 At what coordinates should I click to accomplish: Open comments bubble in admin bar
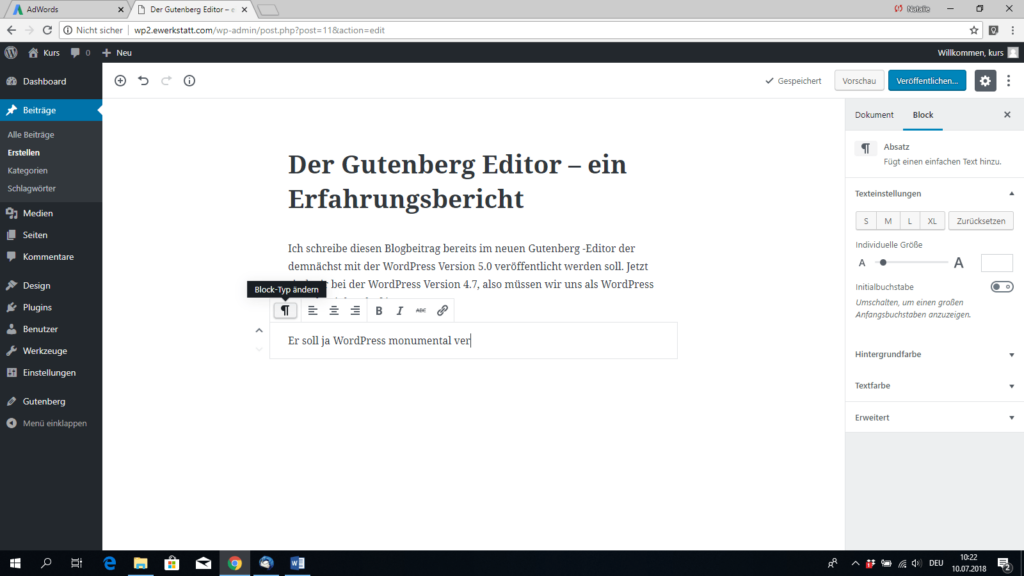coord(80,53)
